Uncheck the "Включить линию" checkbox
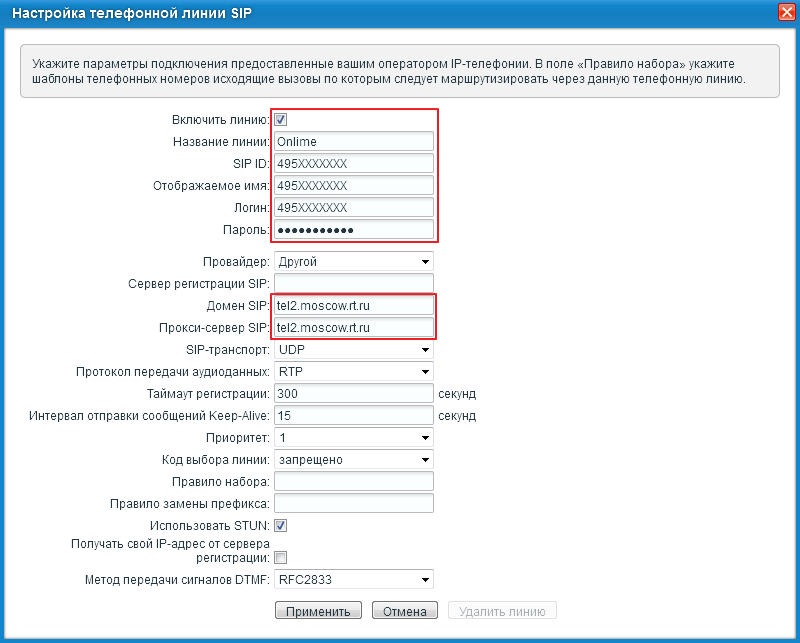Viewport: 800px width, 643px height. (281, 119)
